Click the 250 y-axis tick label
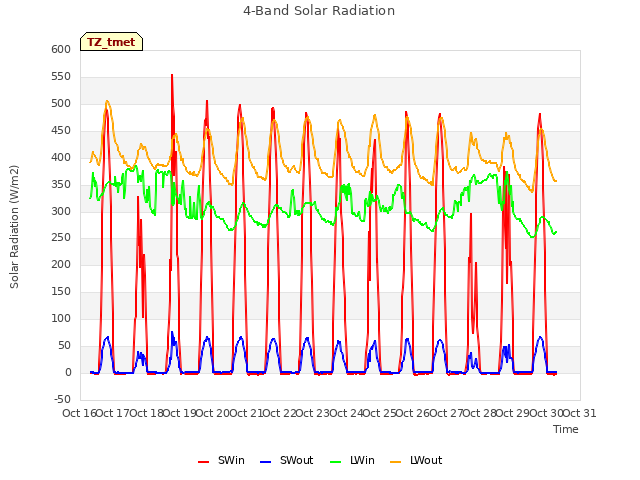640x480 pixels. (61, 238)
